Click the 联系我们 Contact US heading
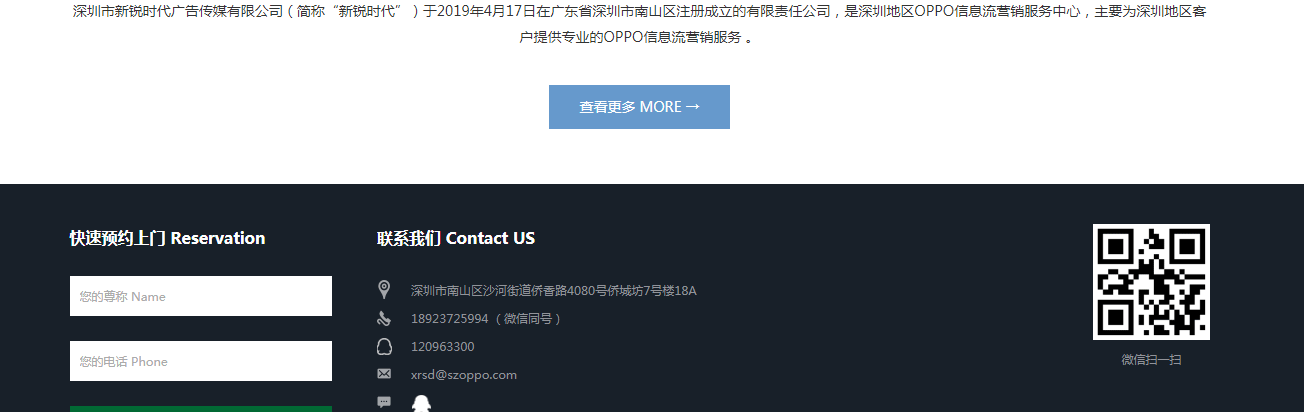This screenshot has height=412, width=1304. [456, 238]
